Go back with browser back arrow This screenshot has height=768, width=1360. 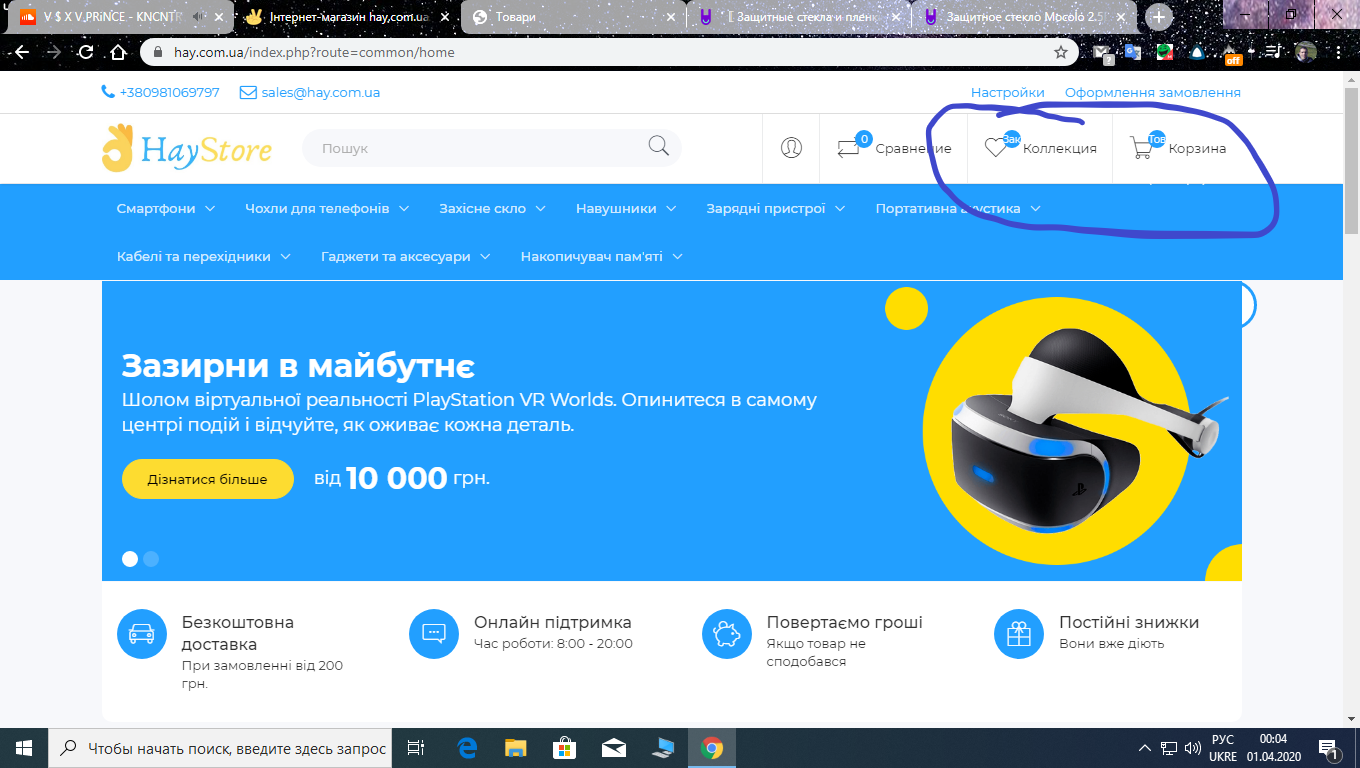22,52
